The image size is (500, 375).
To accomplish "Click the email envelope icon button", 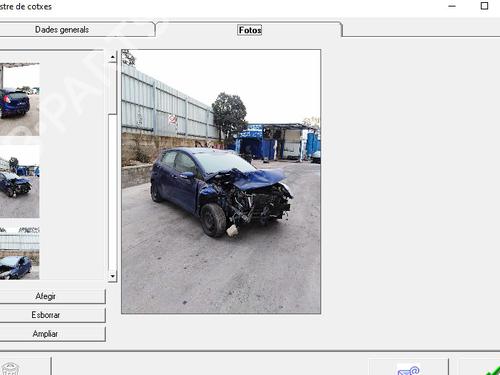I will (x=408, y=369).
